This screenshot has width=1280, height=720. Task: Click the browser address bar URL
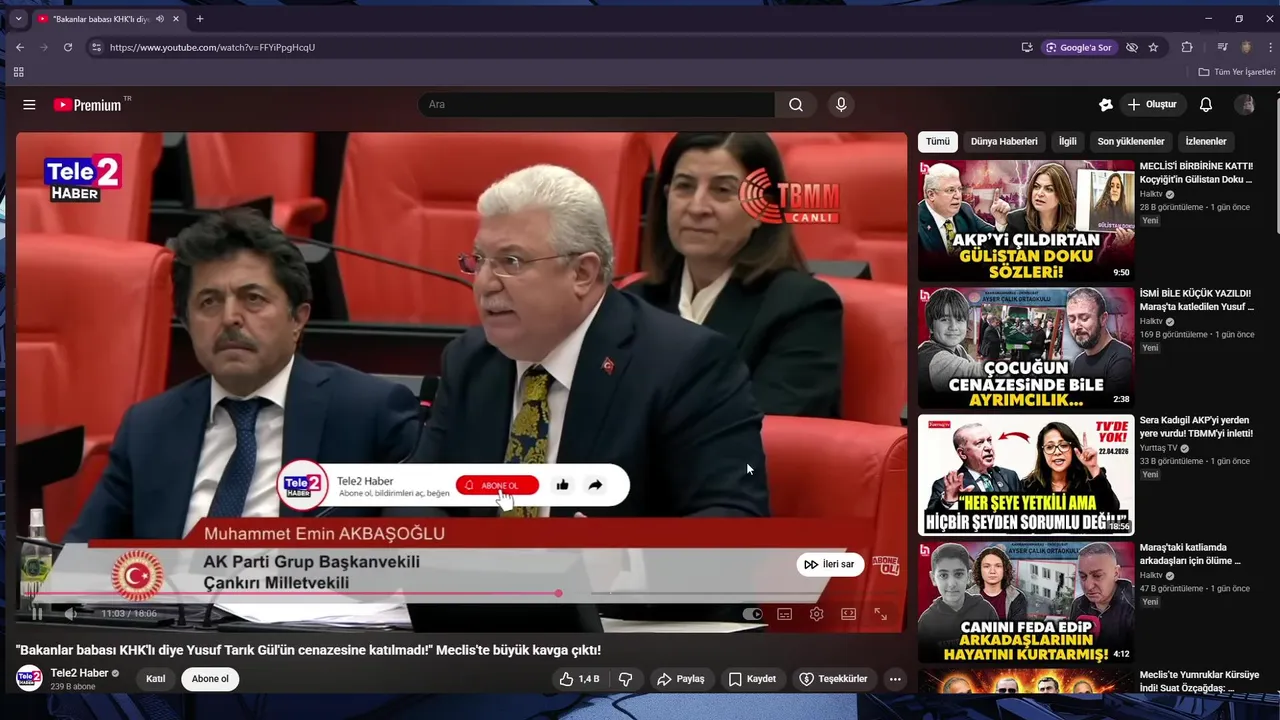point(212,47)
